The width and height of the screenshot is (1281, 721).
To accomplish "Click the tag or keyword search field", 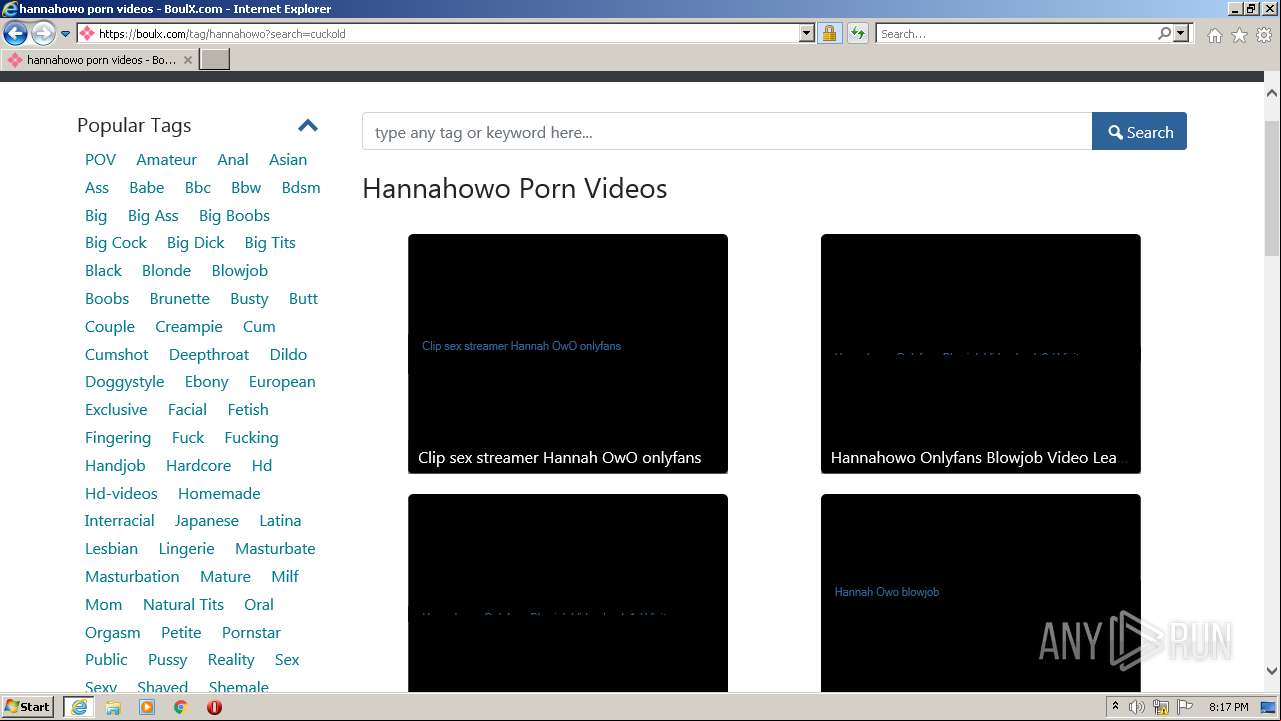I will pos(727,132).
